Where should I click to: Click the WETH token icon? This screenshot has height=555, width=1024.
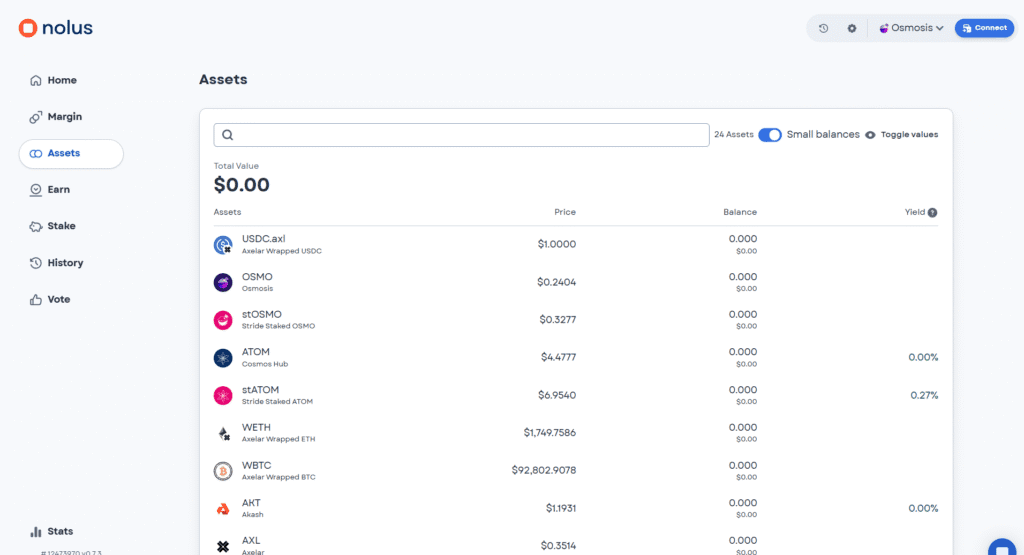[223, 433]
